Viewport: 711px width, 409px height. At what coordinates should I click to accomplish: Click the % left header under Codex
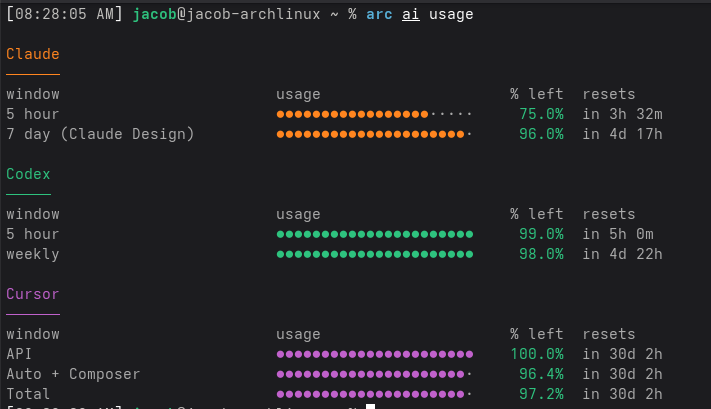point(537,214)
